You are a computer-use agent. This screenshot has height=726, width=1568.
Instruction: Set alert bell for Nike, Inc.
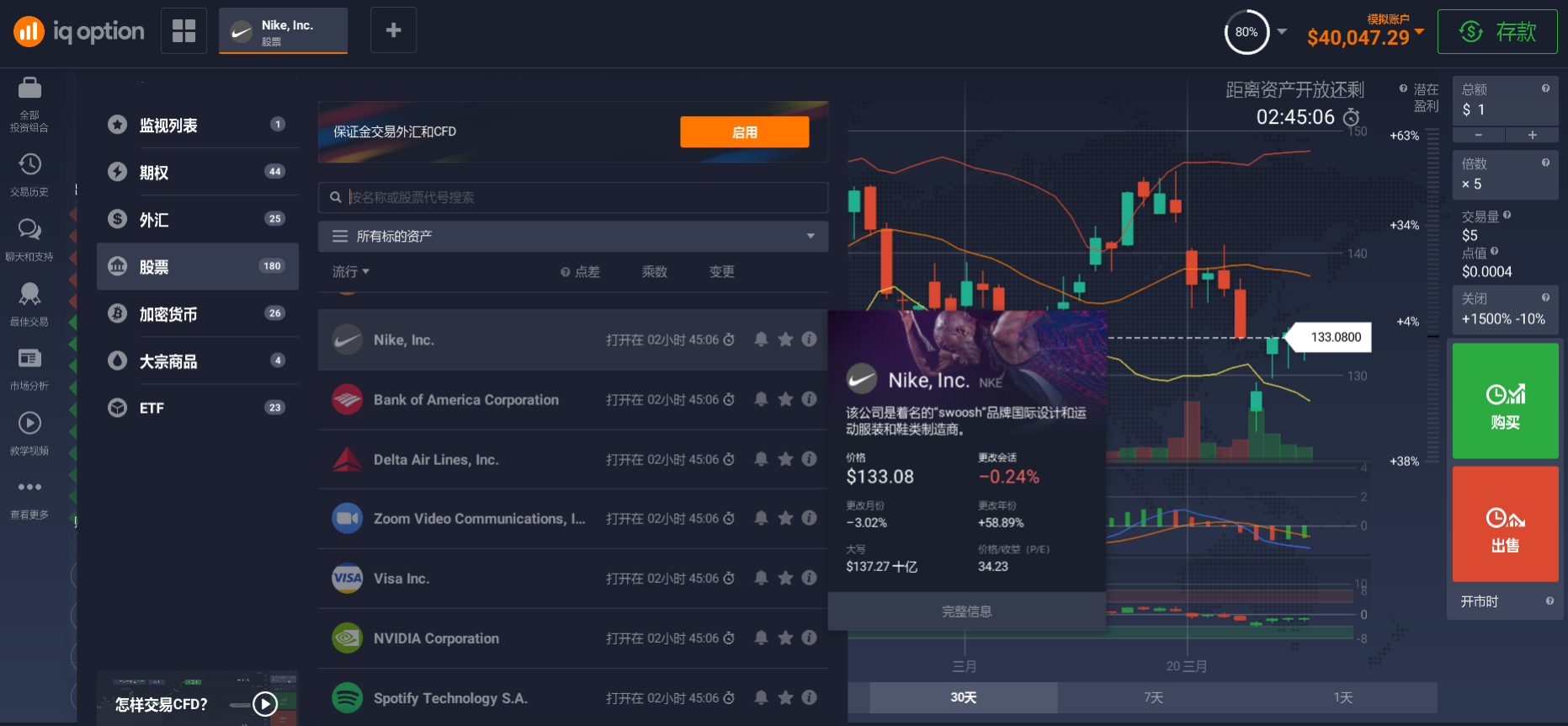(x=761, y=339)
